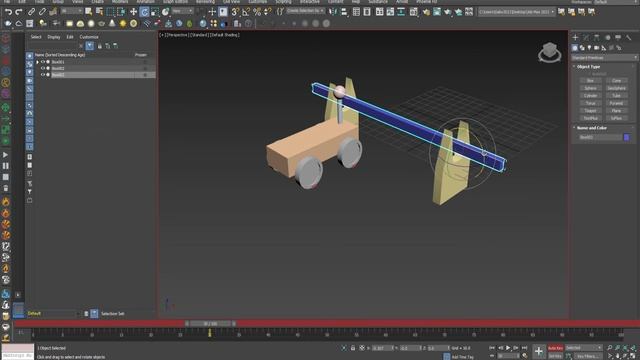640x360 pixels.
Task: Open the Utilities wrench tab
Action: click(x=629, y=38)
